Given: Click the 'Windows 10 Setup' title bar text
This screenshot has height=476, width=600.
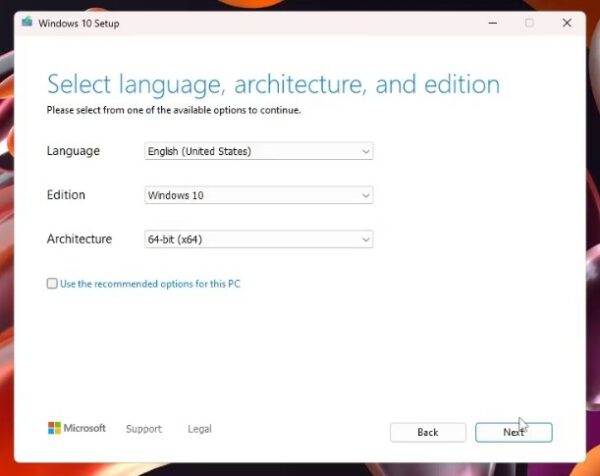Looking at the screenshot, I should tap(78, 24).
